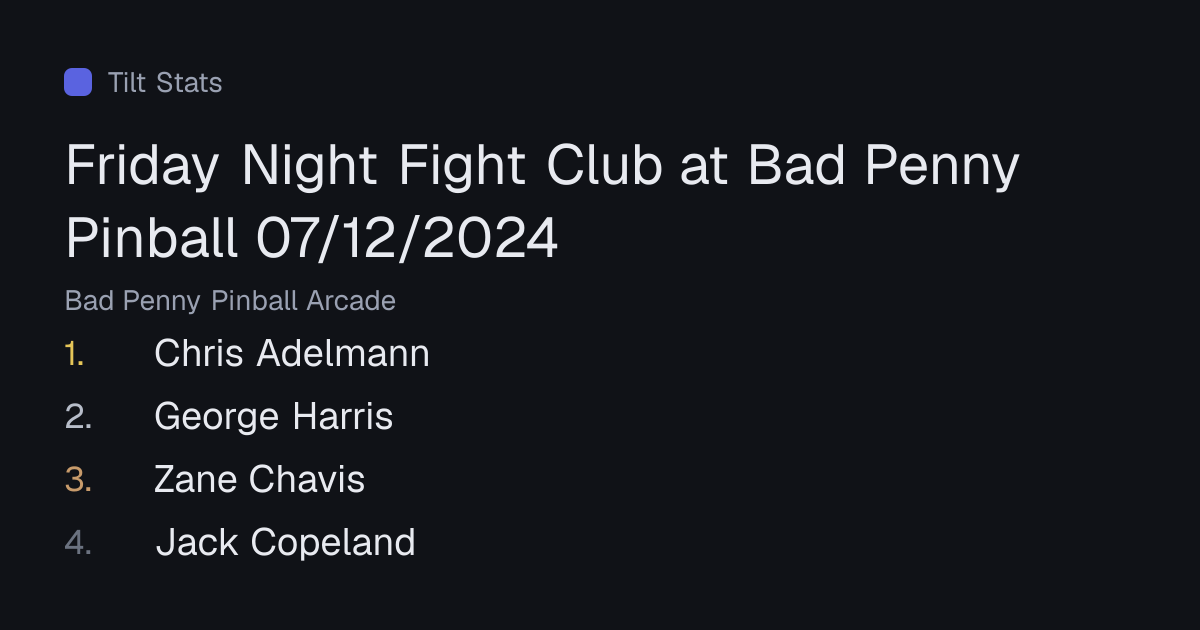The width and height of the screenshot is (1200, 630).
Task: Click the words Bad Penny in the title
Action: (x=884, y=166)
